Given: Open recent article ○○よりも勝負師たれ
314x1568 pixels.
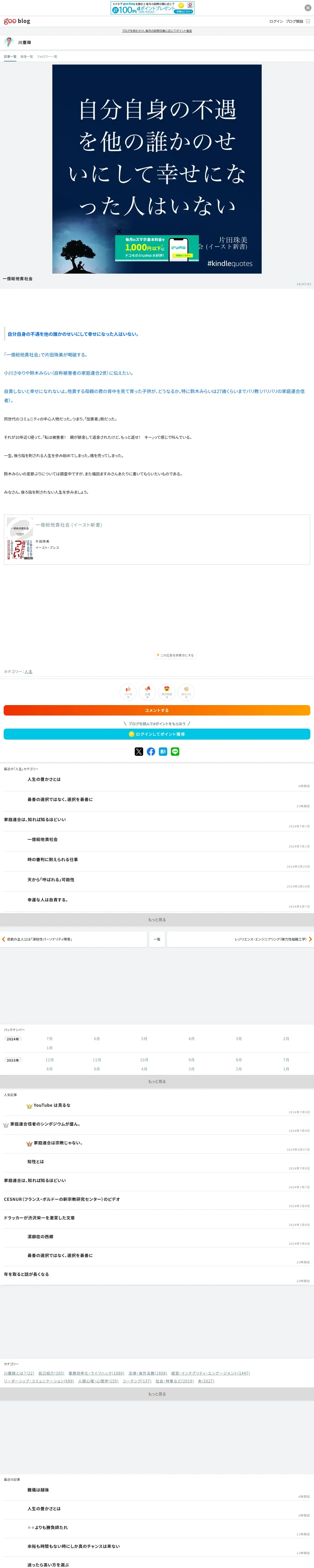Looking at the screenshot, I should point(48,1527).
